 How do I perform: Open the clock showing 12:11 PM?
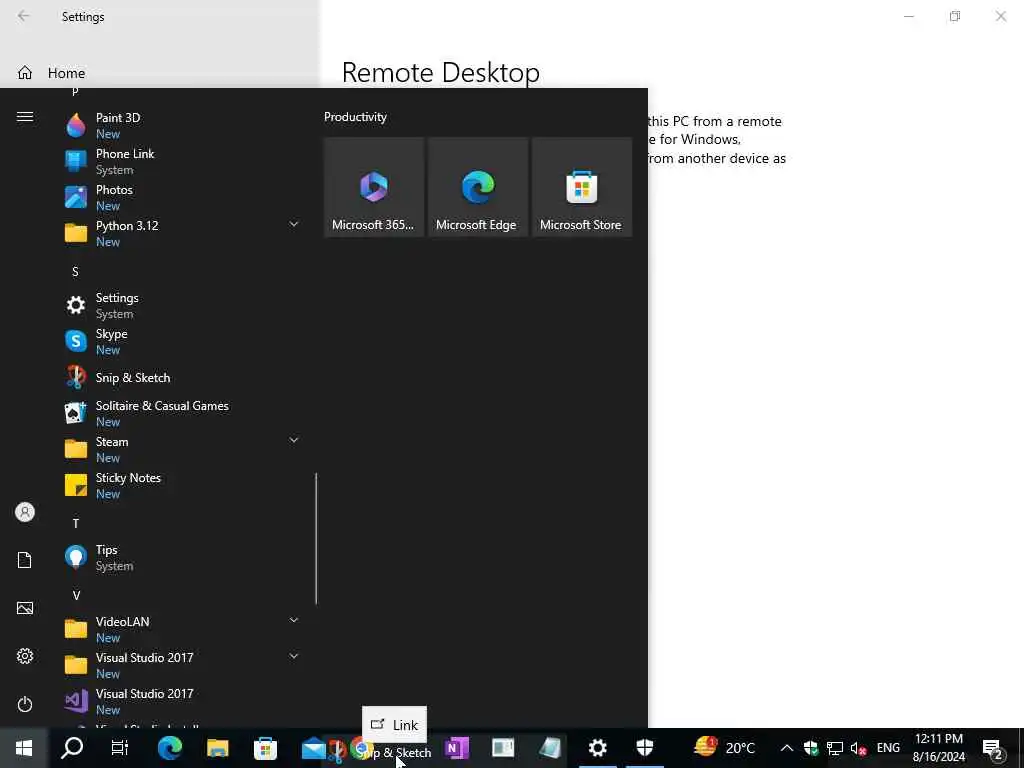938,748
